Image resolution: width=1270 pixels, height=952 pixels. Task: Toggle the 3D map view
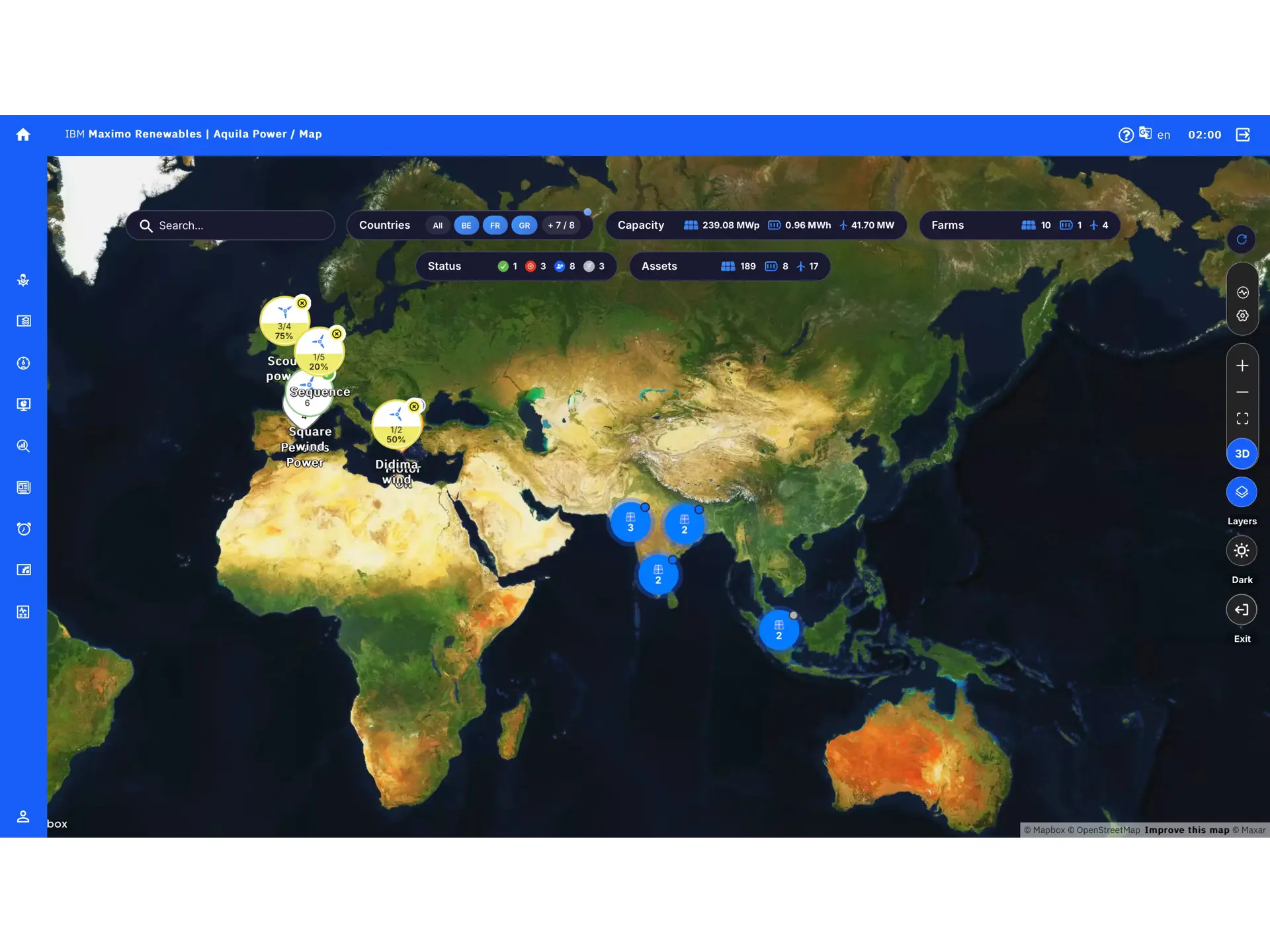tap(1242, 454)
